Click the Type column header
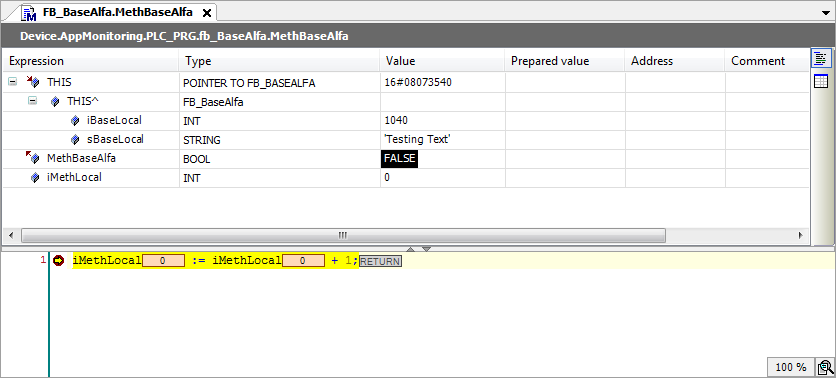 click(279, 61)
